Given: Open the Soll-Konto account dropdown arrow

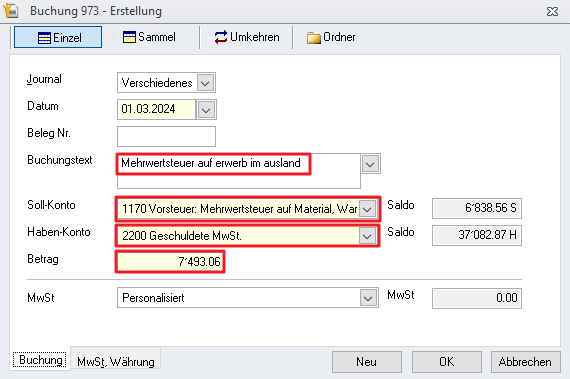Looking at the screenshot, I should (x=368, y=209).
